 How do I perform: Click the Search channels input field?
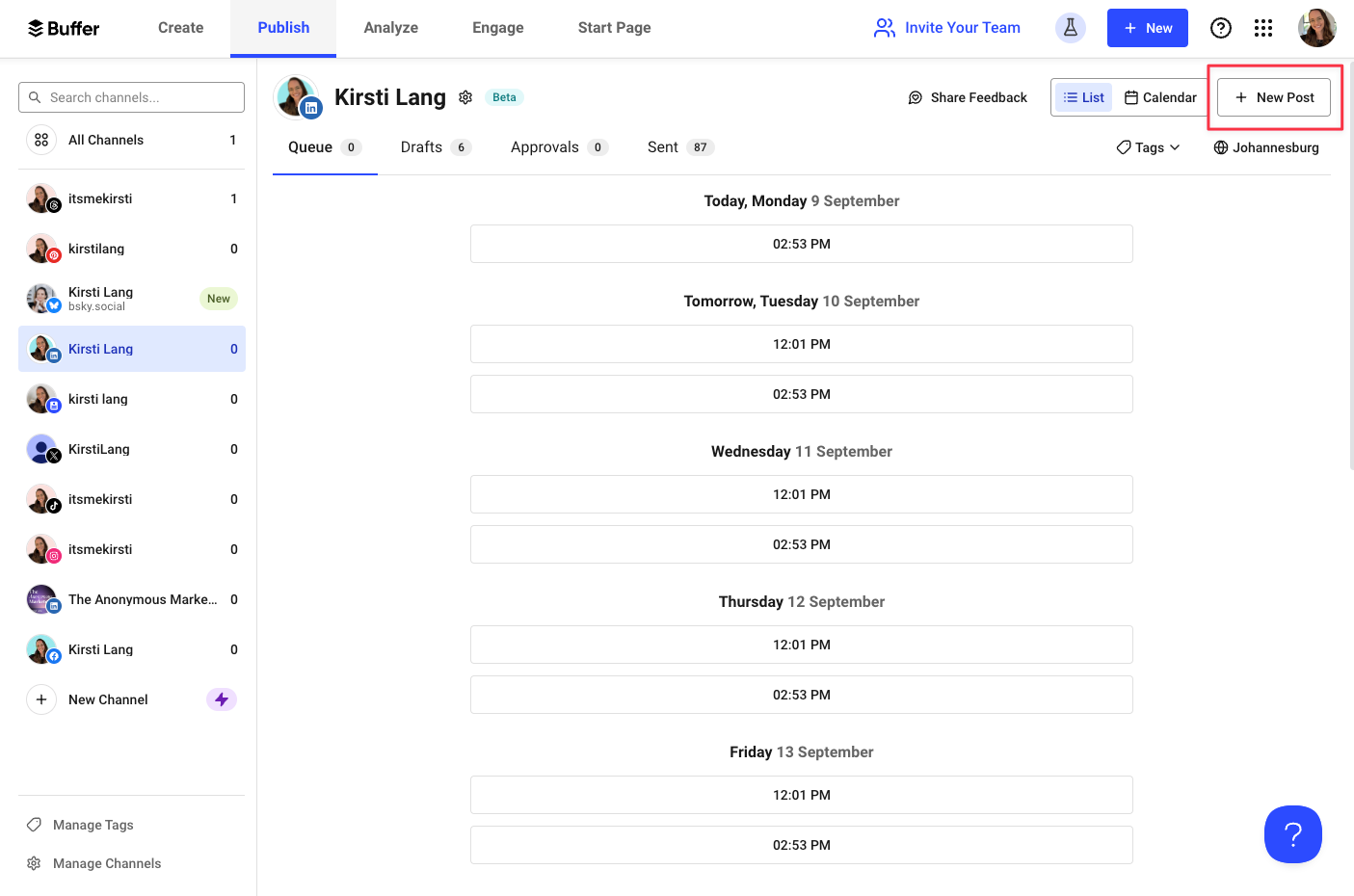(x=131, y=97)
